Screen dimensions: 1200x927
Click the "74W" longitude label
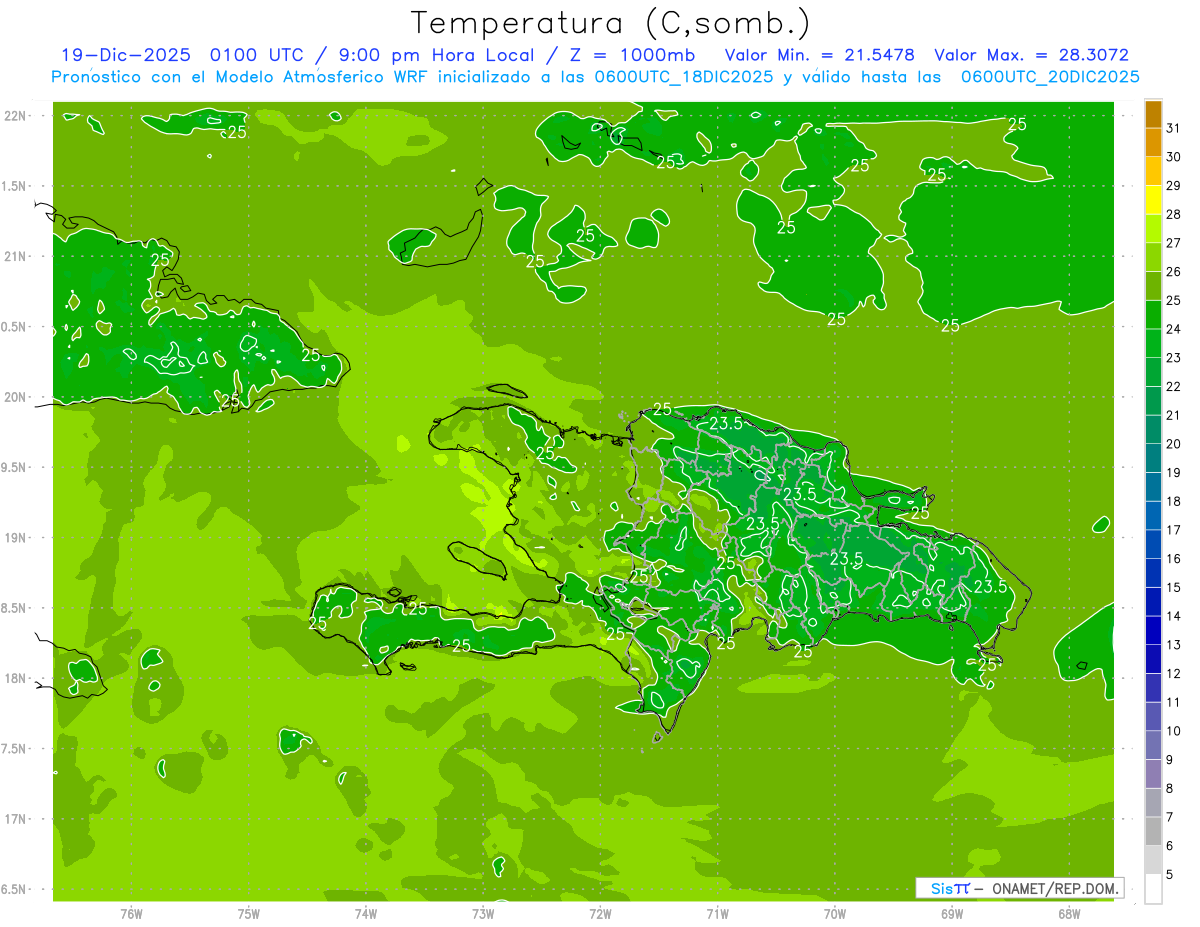pos(366,913)
